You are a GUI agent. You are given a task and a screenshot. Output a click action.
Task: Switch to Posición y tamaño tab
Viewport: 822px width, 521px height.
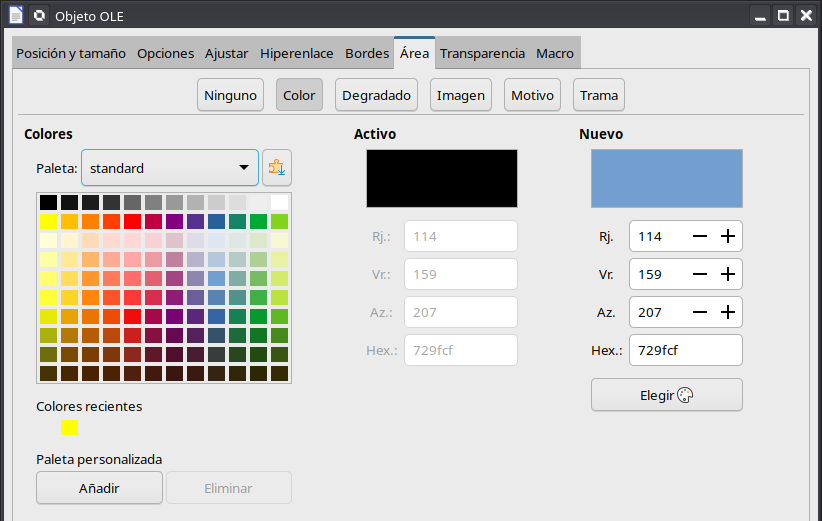[x=71, y=53]
